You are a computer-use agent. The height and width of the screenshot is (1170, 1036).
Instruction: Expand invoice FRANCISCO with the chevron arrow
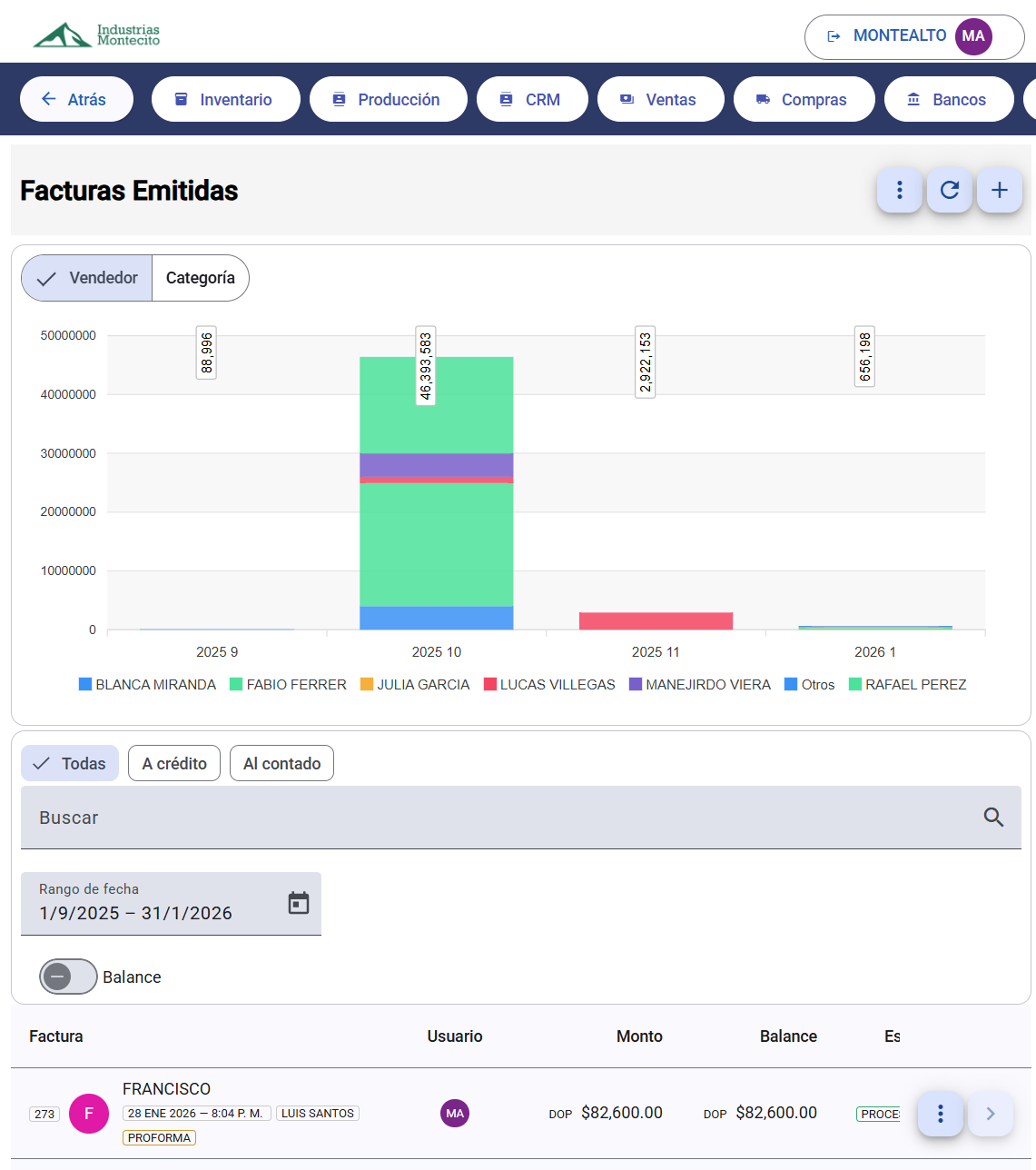[x=991, y=1114]
